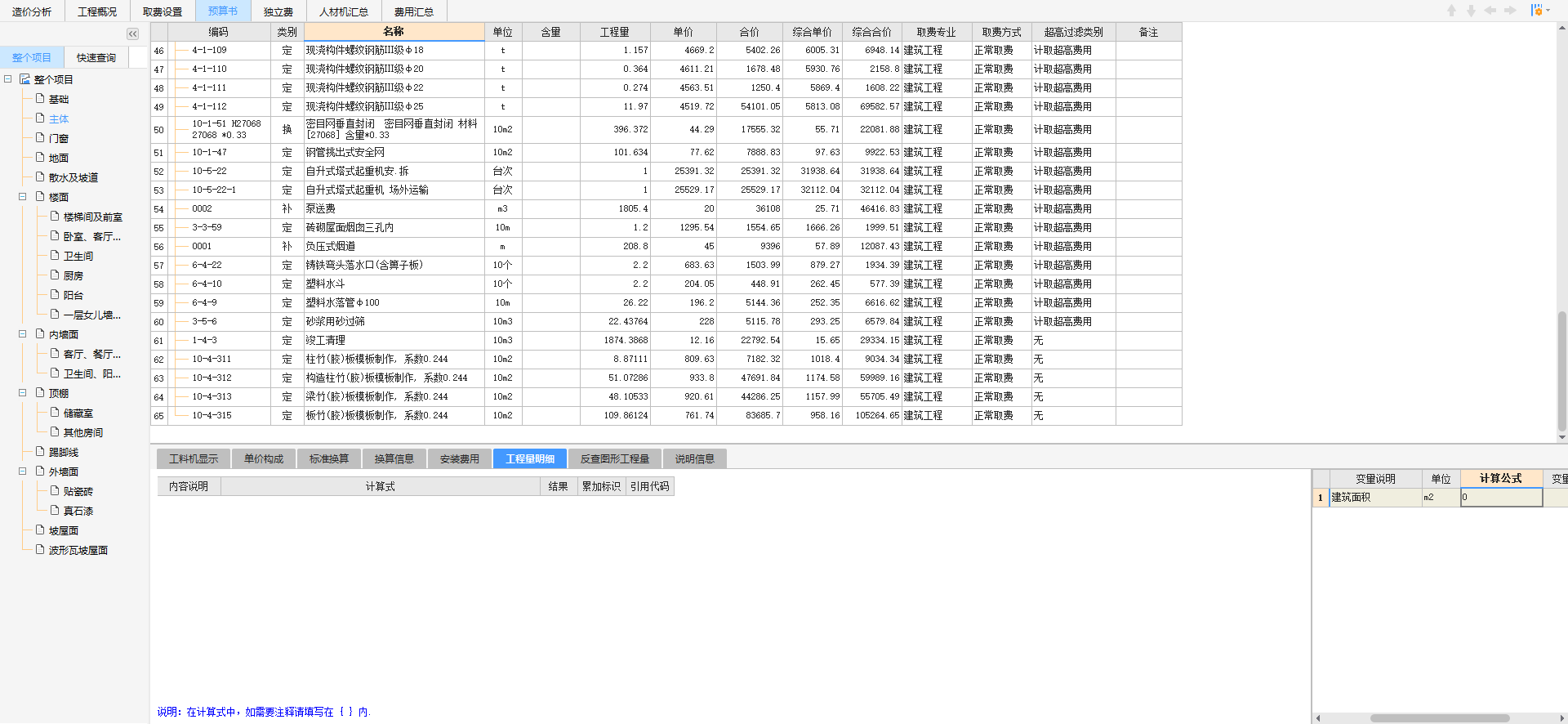Click the move up arrow icon
The height and width of the screenshot is (724, 1568).
pos(1451,11)
